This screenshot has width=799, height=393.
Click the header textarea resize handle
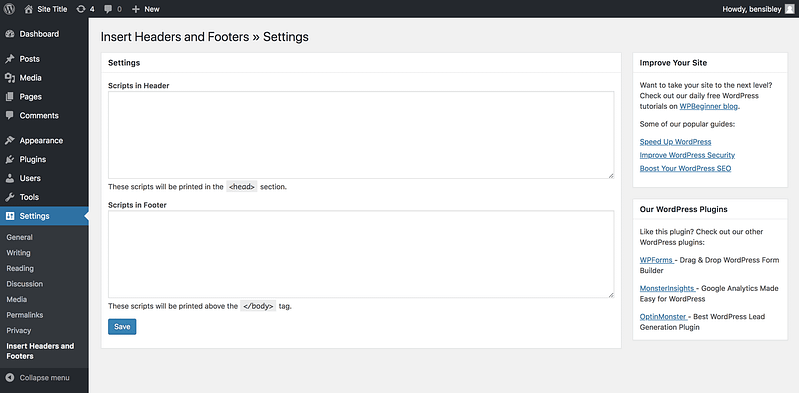(x=611, y=175)
